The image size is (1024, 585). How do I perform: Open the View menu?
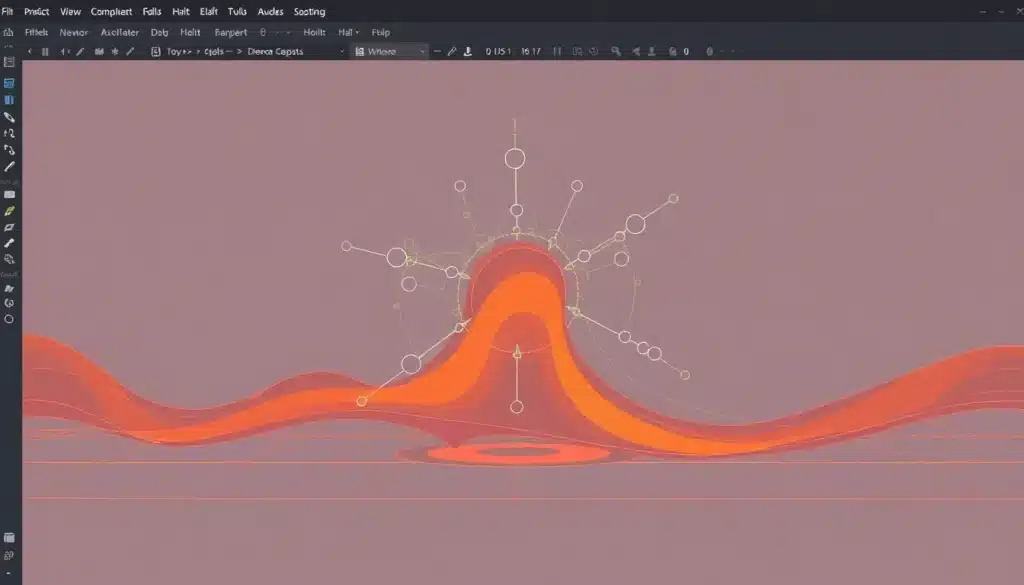[70, 11]
